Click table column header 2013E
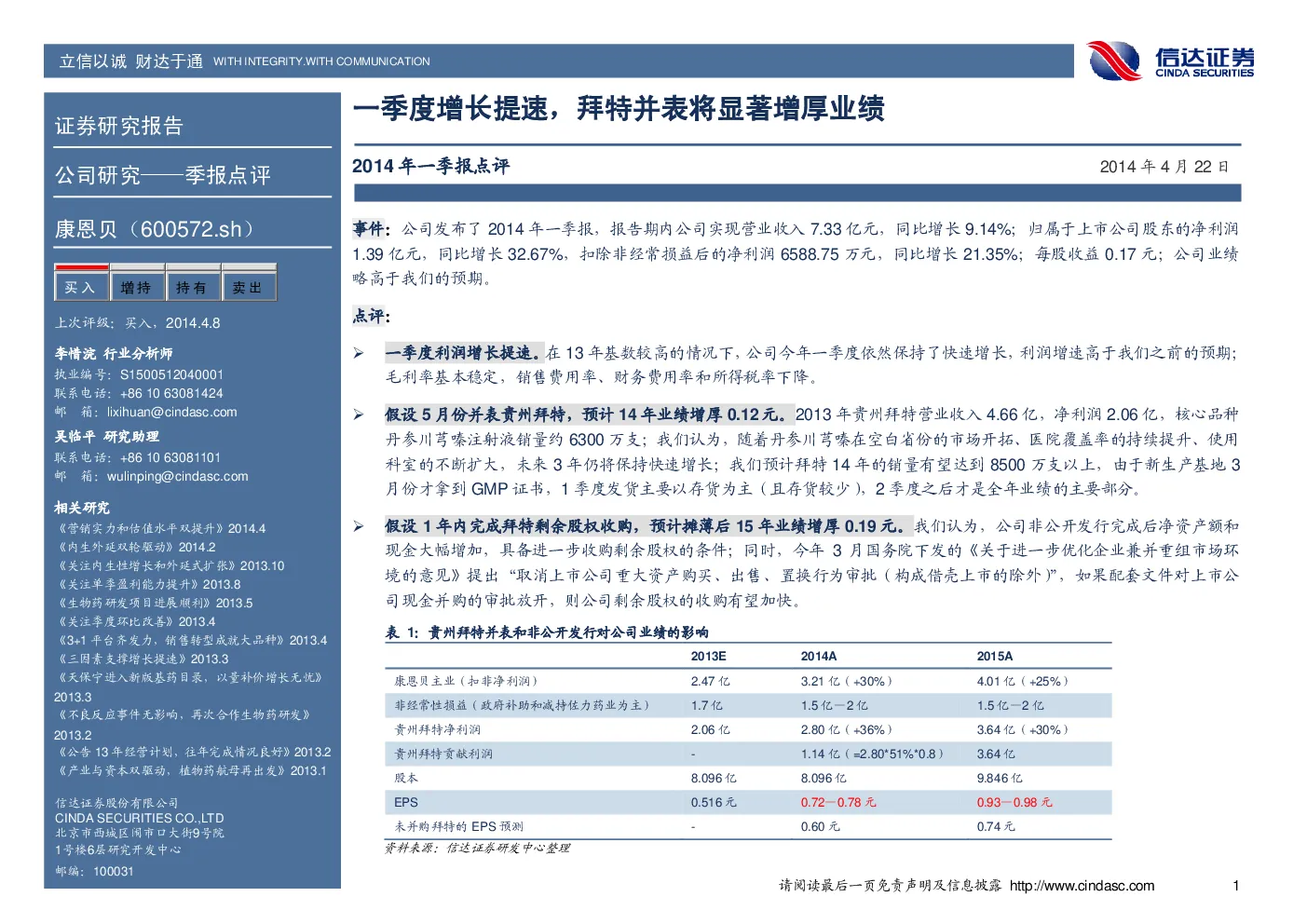Image resolution: width=1307 pixels, height=924 pixels. point(708,657)
